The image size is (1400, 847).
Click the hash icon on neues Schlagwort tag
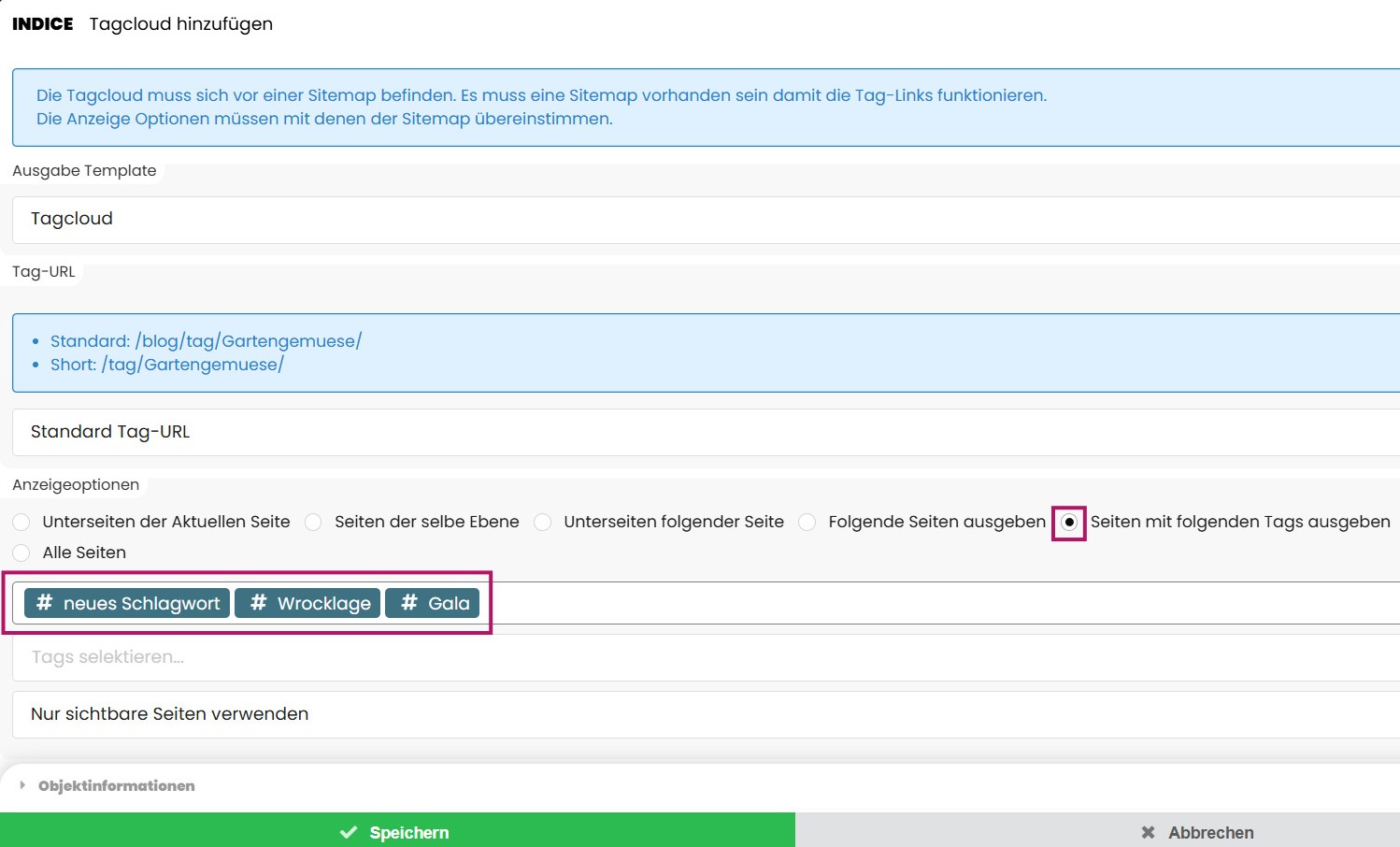(44, 603)
